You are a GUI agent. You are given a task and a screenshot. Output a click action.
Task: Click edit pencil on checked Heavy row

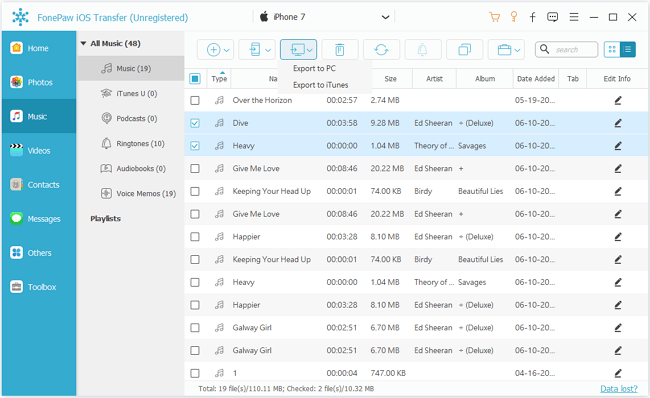click(x=618, y=146)
